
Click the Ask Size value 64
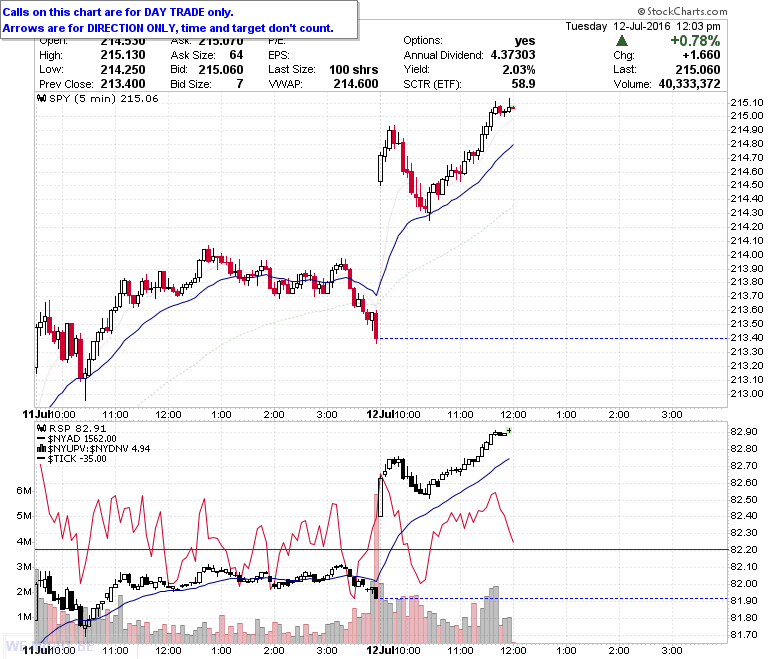click(236, 55)
